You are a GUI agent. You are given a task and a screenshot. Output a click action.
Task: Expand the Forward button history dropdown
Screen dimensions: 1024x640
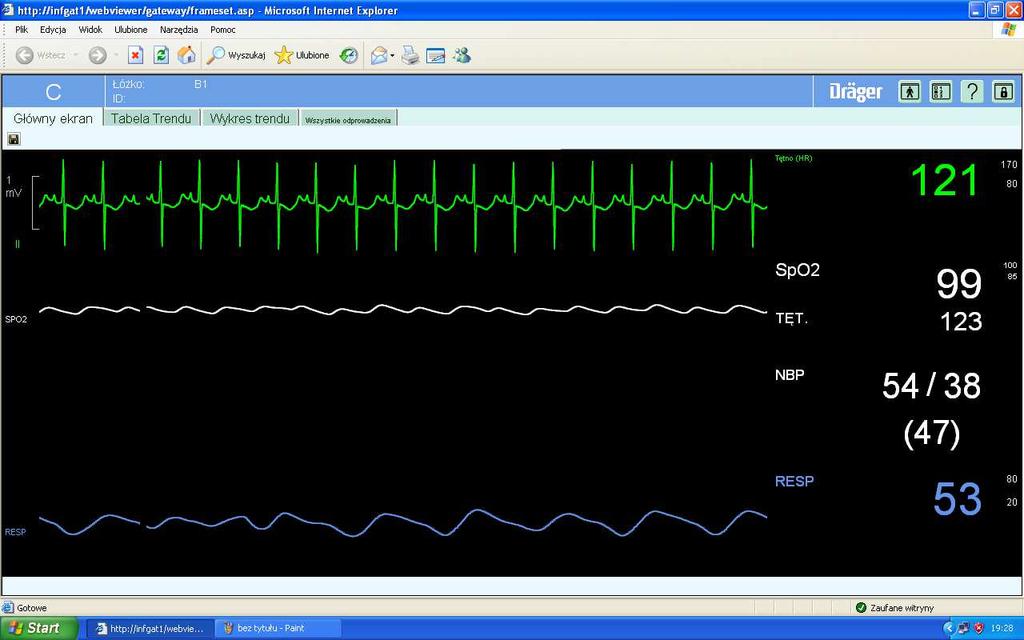[x=116, y=56]
